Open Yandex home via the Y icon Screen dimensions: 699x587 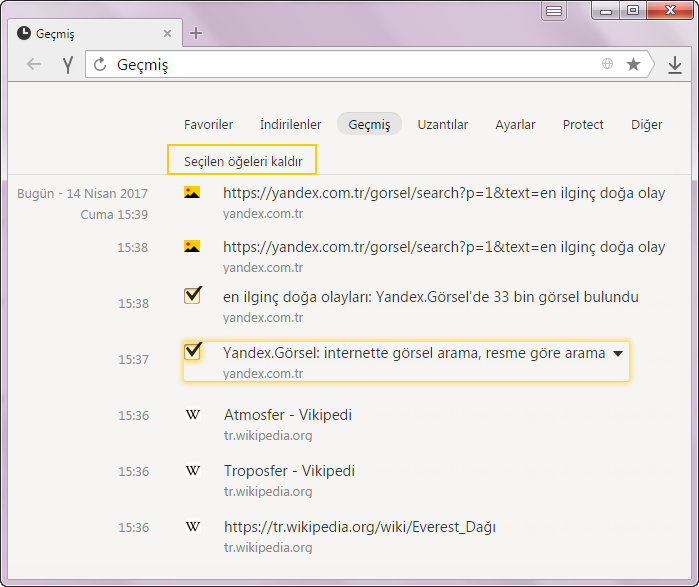point(68,65)
